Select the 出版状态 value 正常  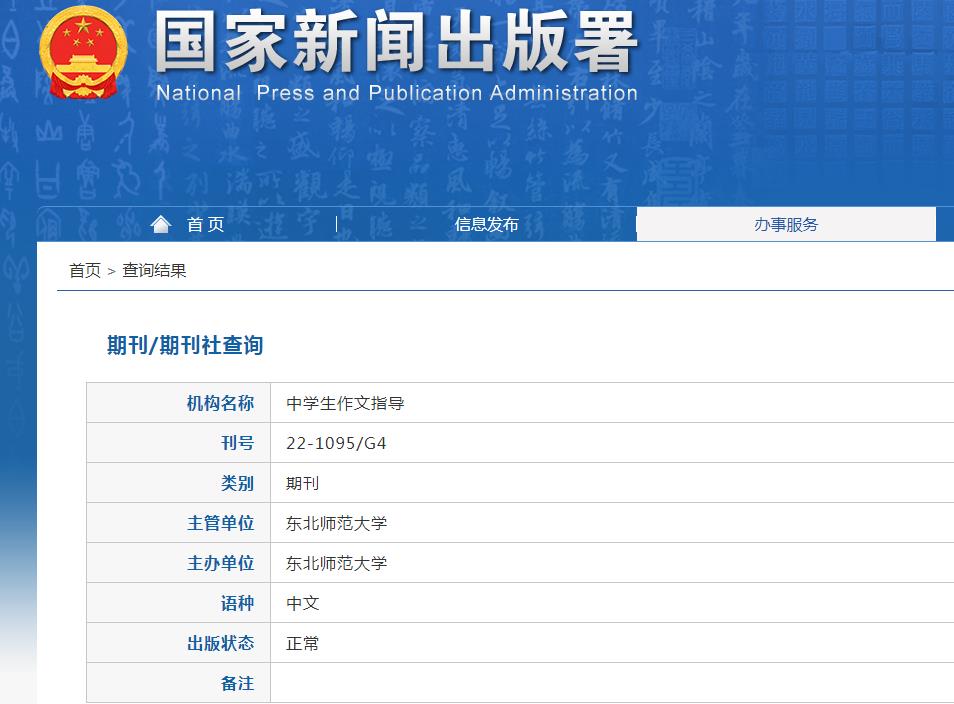pos(303,643)
